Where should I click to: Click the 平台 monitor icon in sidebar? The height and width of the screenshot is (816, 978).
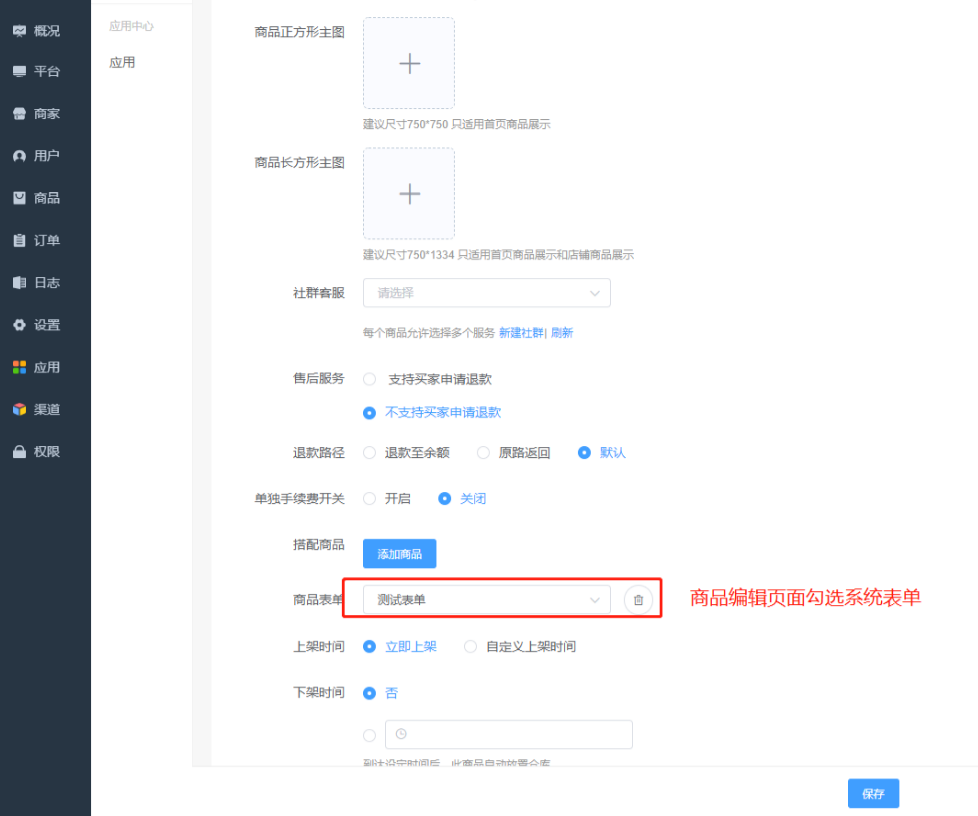coord(19,71)
